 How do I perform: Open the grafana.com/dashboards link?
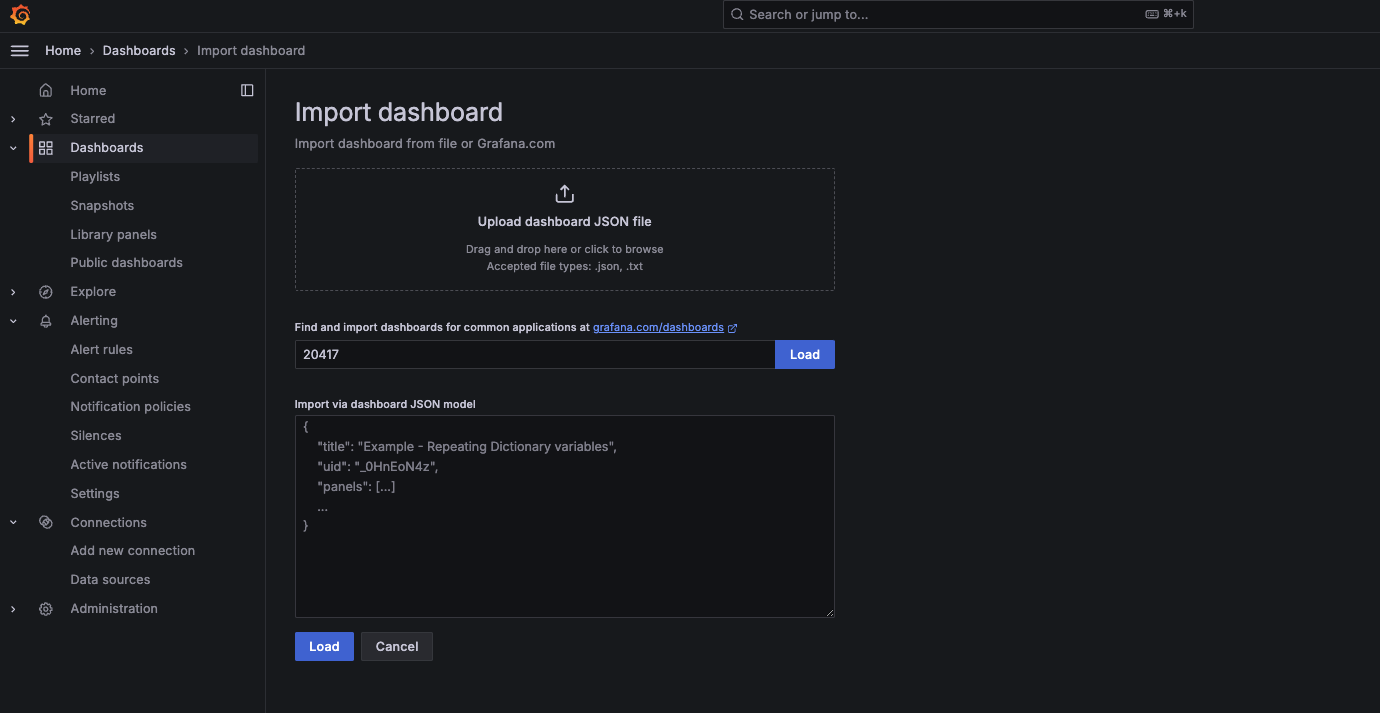[x=658, y=326]
